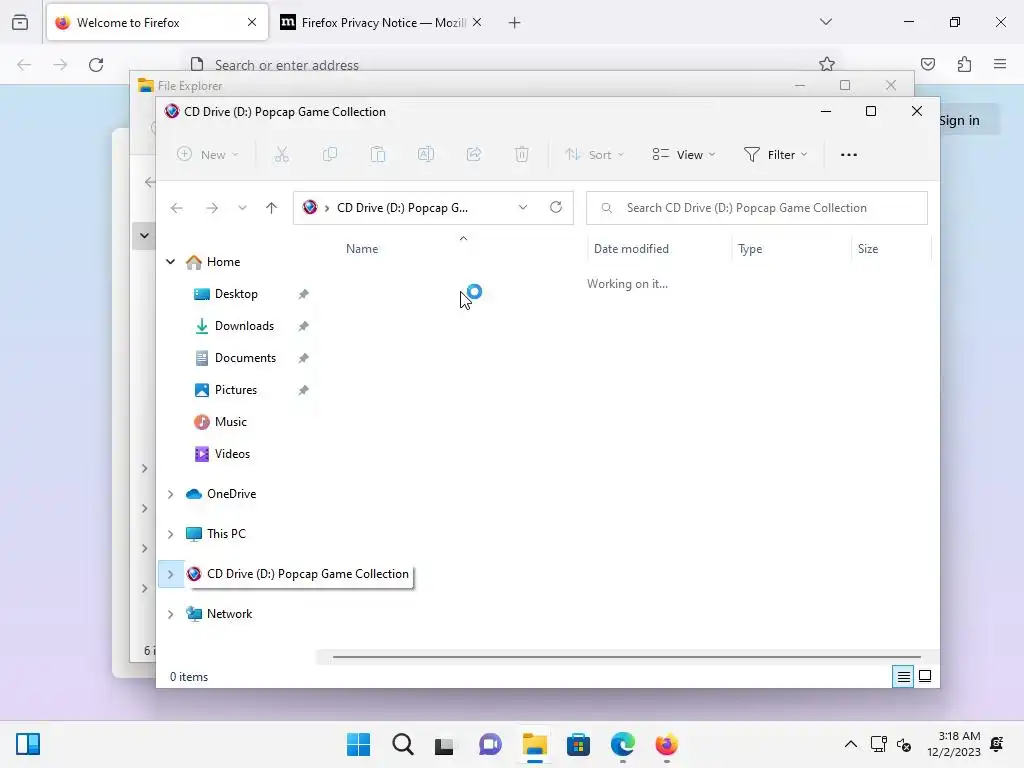Open the Sort dropdown menu
The width and height of the screenshot is (1024, 768).
tap(595, 155)
